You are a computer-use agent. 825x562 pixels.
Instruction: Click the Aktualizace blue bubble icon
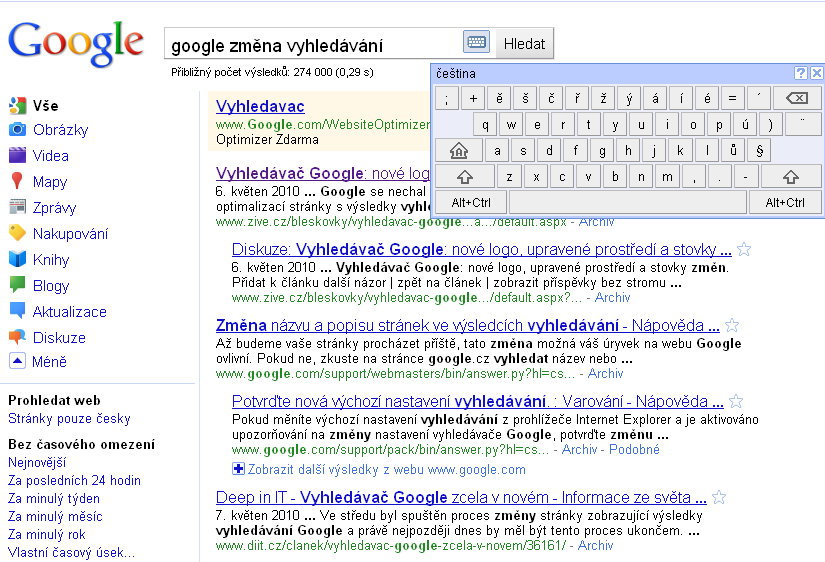click(x=17, y=310)
